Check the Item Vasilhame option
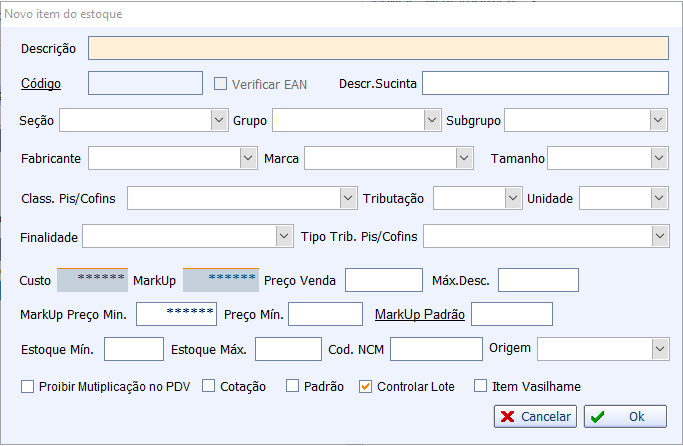The image size is (683, 446). click(480, 386)
